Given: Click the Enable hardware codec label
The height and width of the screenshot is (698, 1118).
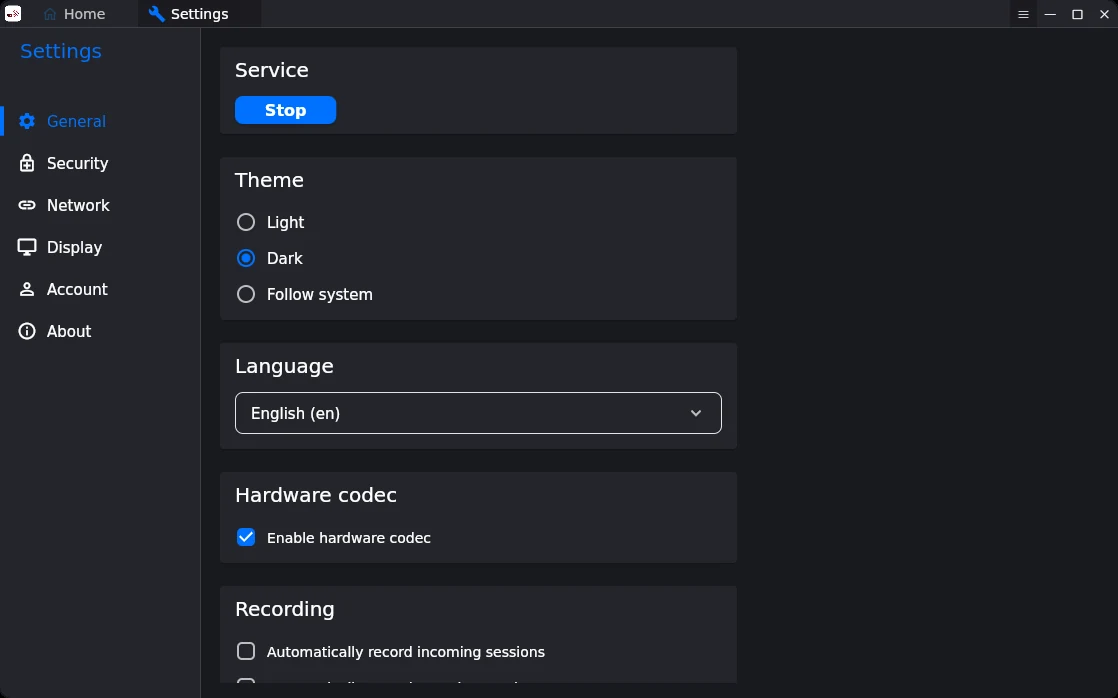Looking at the screenshot, I should (x=349, y=538).
